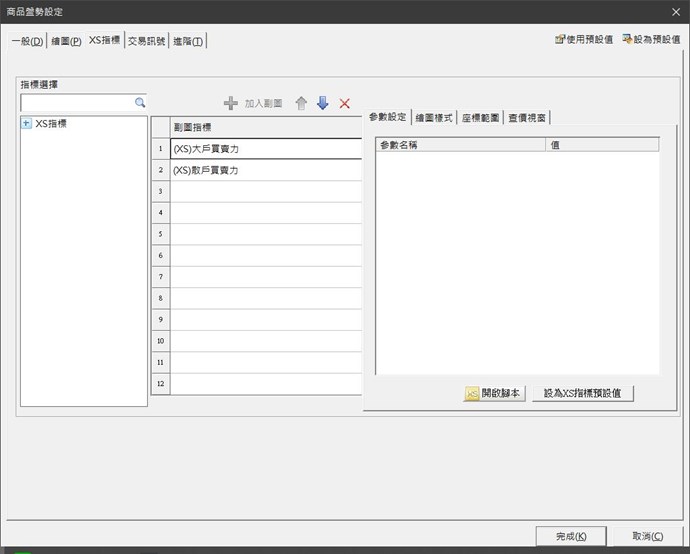
Task: Select the 進階(T) tab
Action: [188, 40]
